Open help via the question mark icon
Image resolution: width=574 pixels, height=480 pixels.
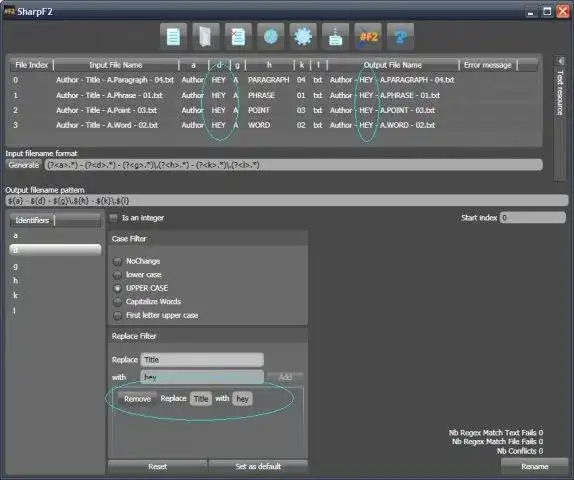click(400, 37)
